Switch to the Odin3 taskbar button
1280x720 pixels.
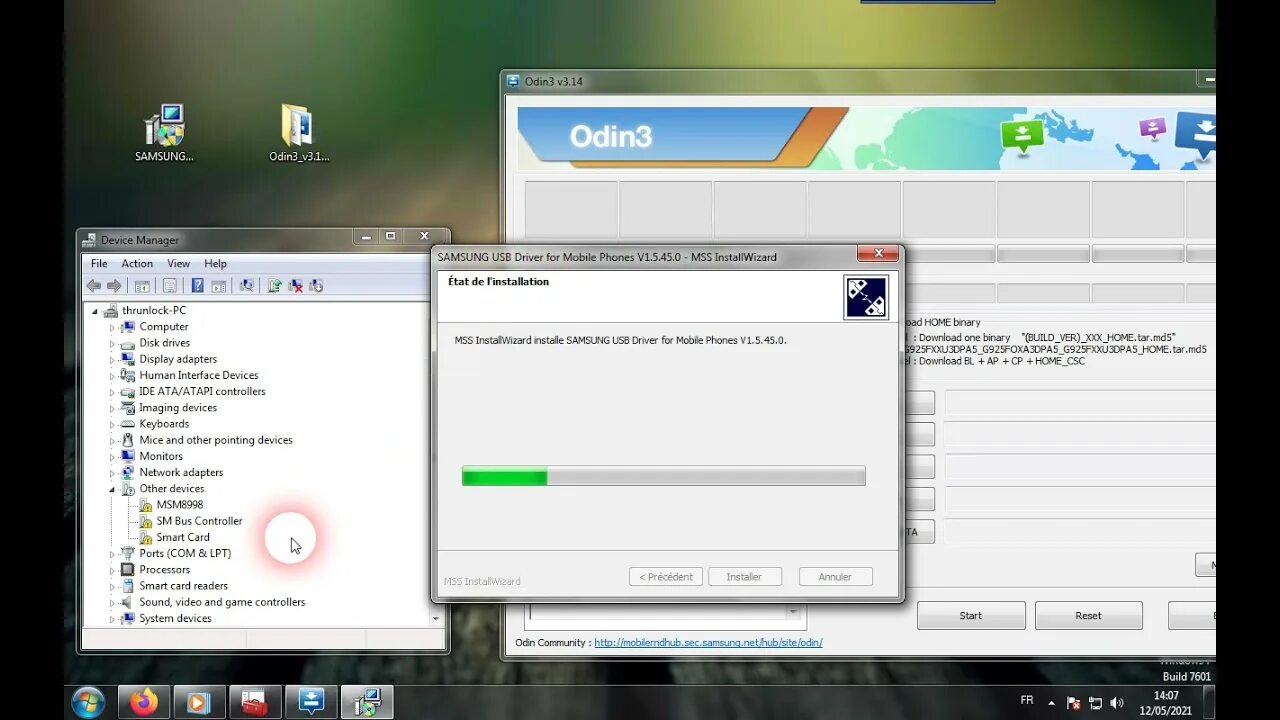(x=310, y=702)
